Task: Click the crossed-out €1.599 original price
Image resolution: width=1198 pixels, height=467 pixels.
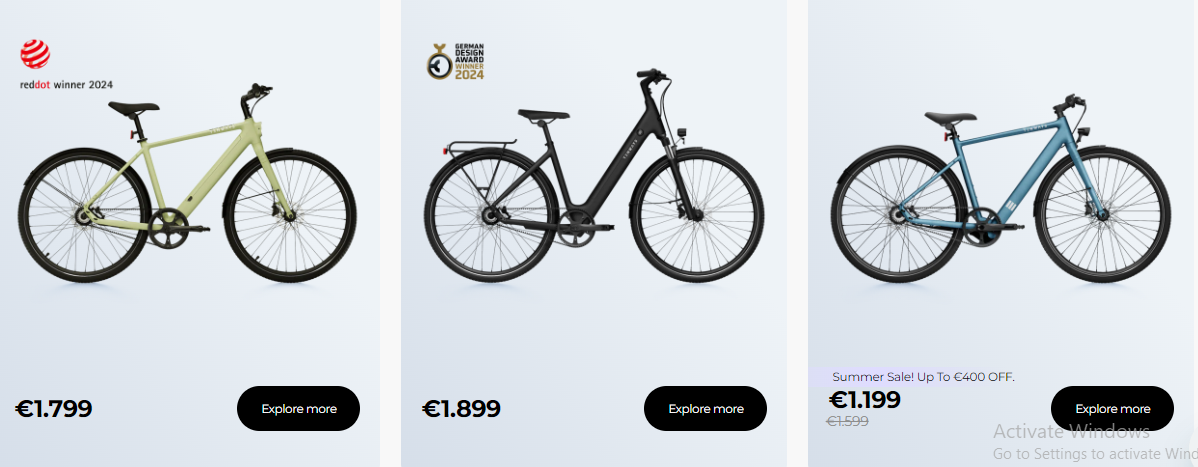Action: pos(847,422)
